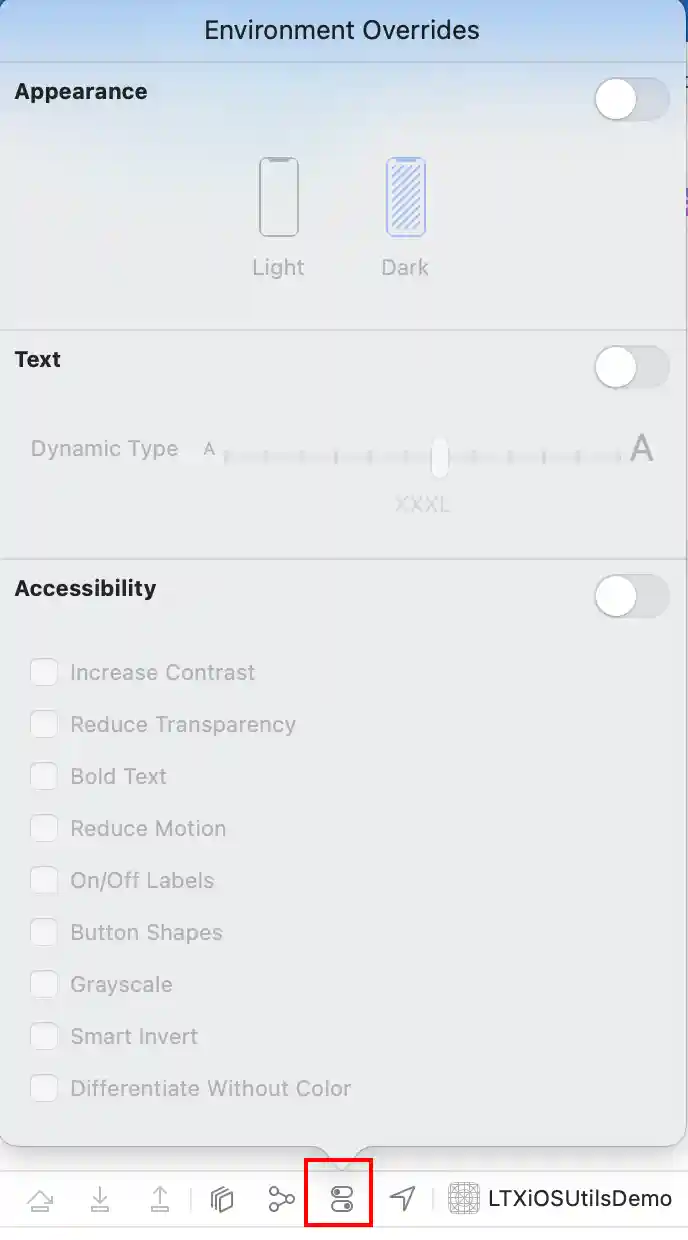
Task: Click the Simulate Location arrow icon
Action: (x=402, y=1198)
